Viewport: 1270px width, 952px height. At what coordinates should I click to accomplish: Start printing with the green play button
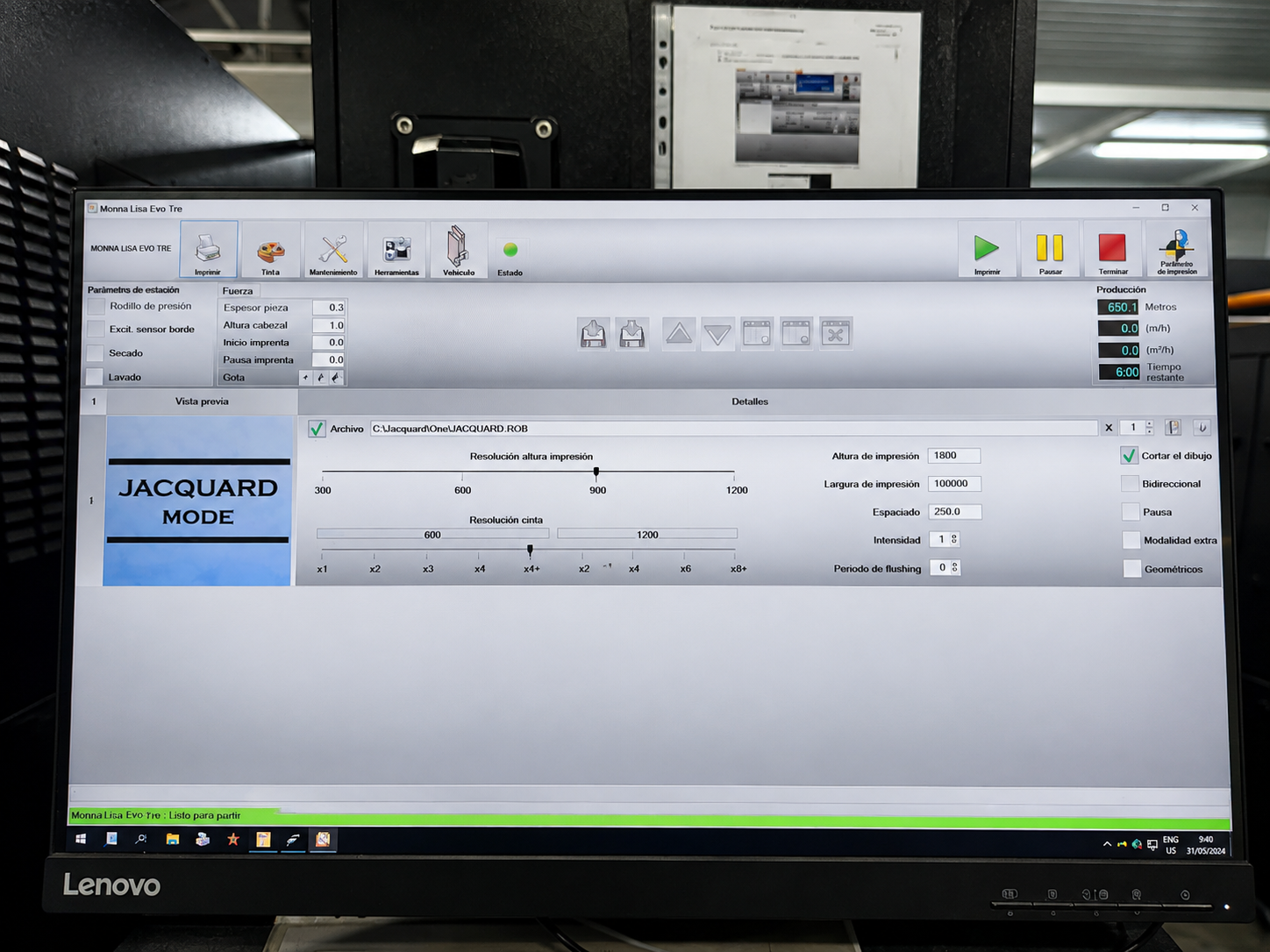[987, 250]
